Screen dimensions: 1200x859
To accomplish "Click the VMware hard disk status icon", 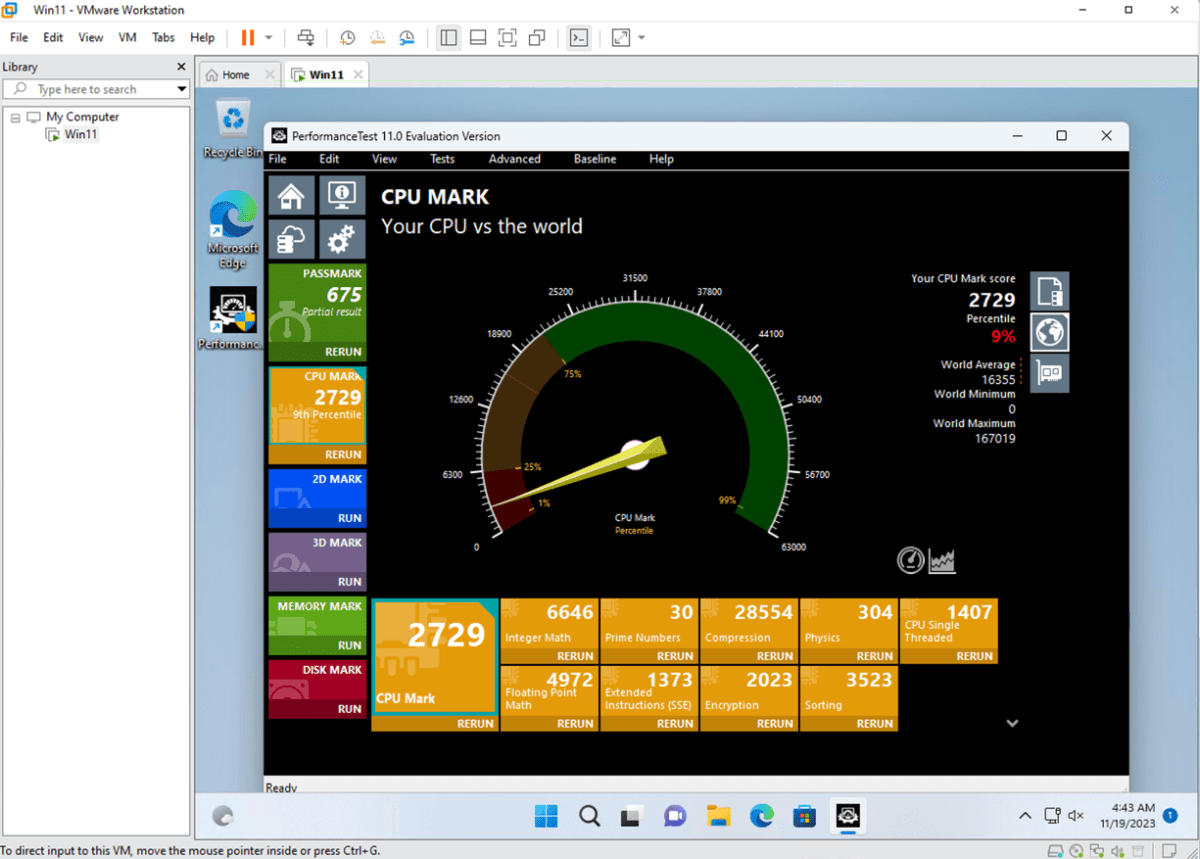I will [x=1054, y=851].
